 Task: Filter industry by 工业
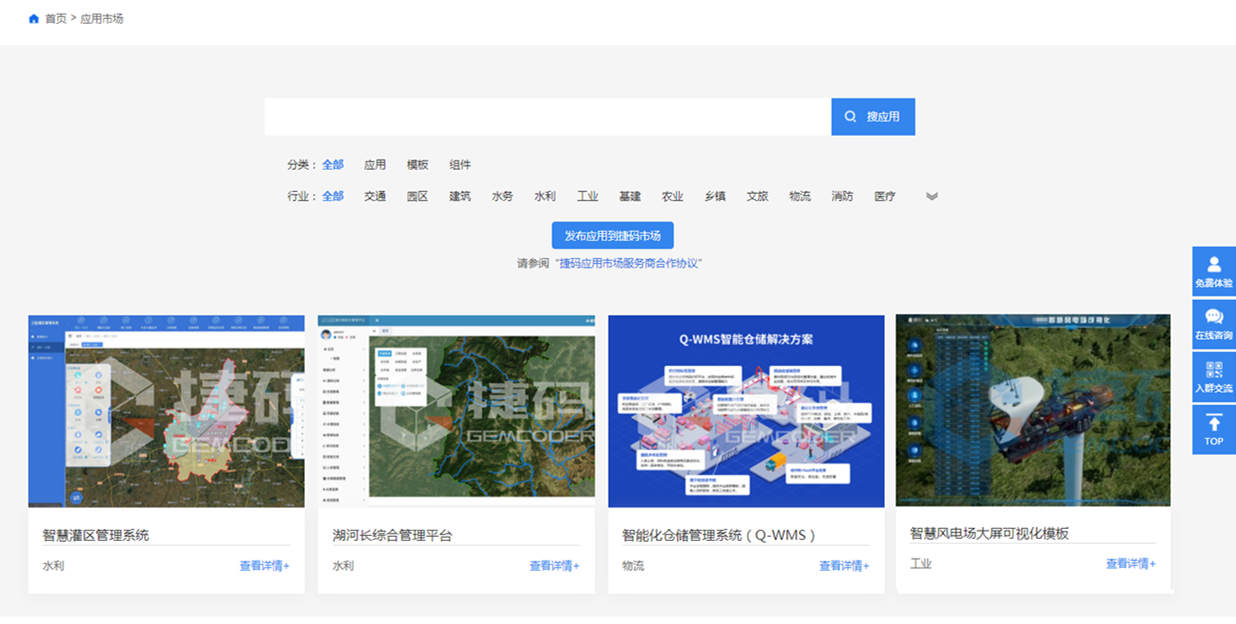click(588, 196)
